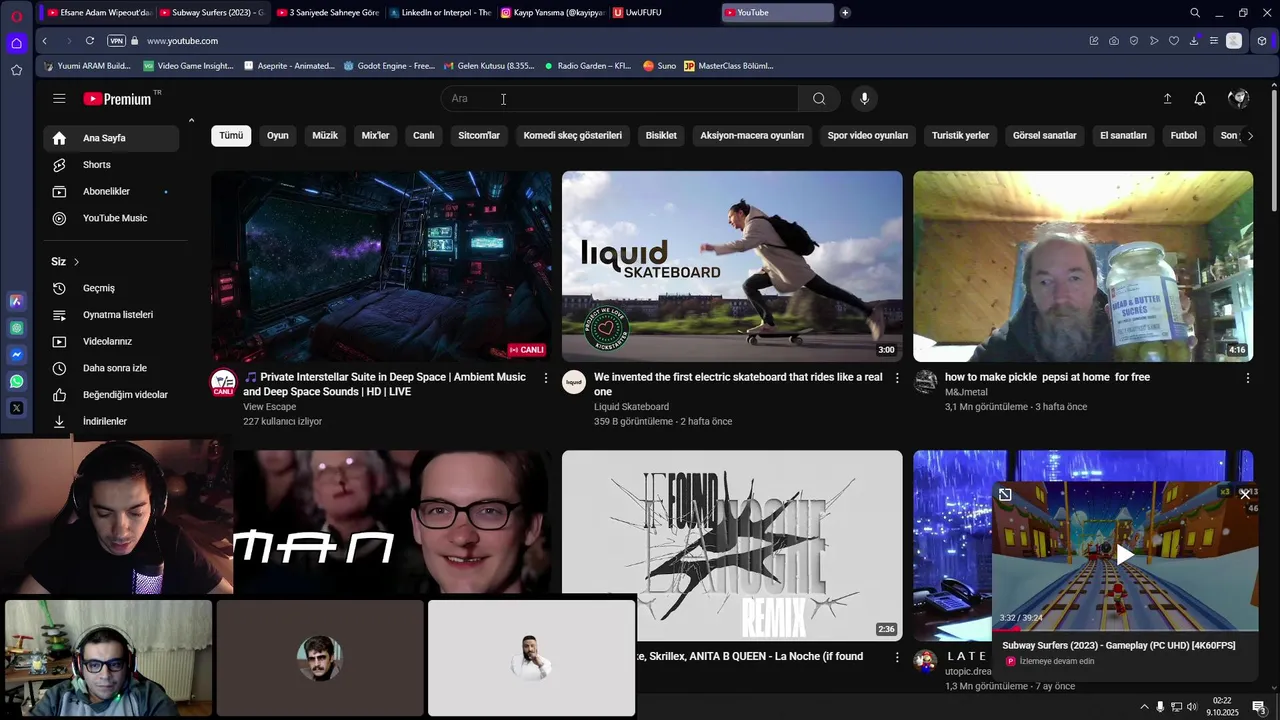Close the Subway Surfers mini player
Screen dimensions: 1280x720
(1245, 494)
